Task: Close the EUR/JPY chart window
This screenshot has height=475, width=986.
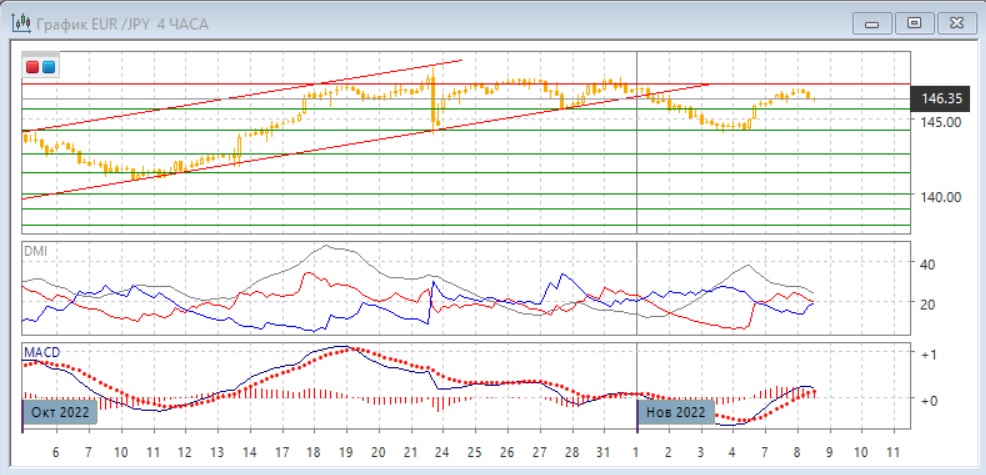Action: click(x=954, y=23)
